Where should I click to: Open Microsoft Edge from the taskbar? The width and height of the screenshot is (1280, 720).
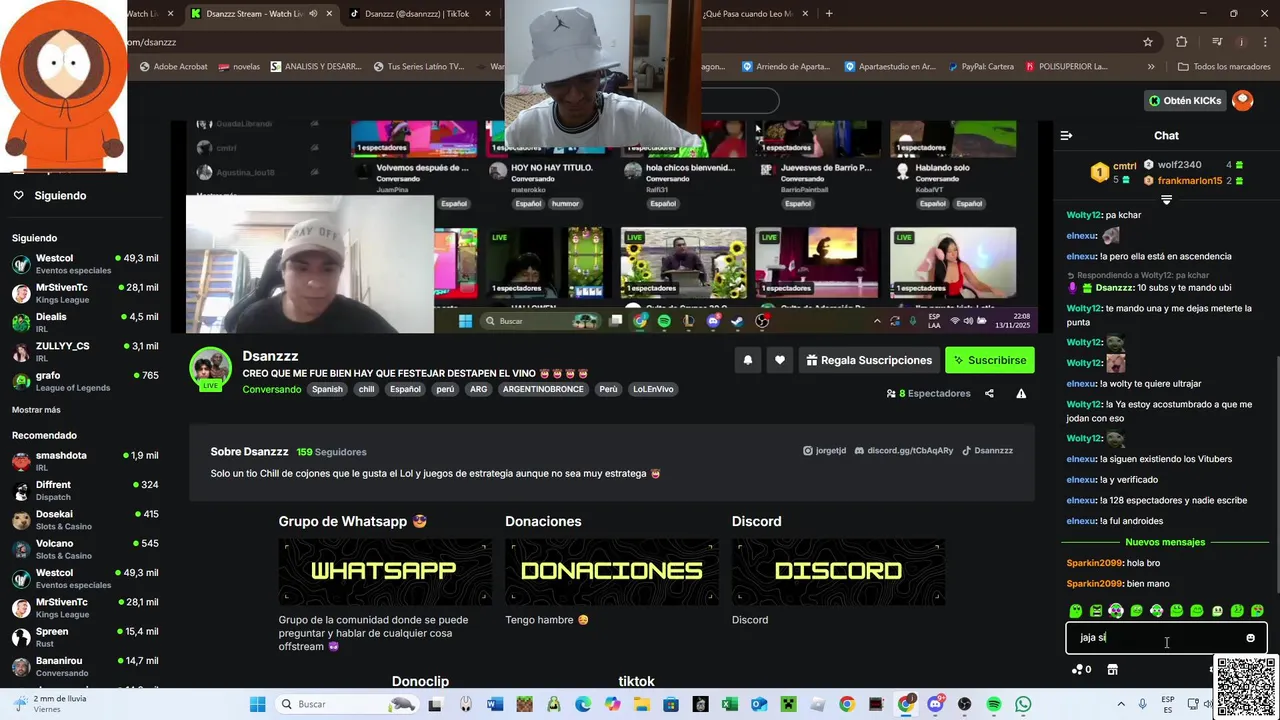583,704
